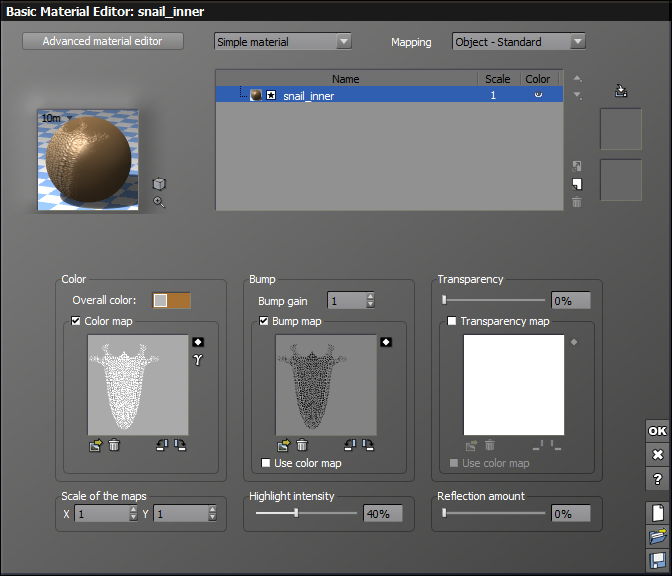Click the question mark help icon
This screenshot has height=576, width=672.
click(x=657, y=479)
